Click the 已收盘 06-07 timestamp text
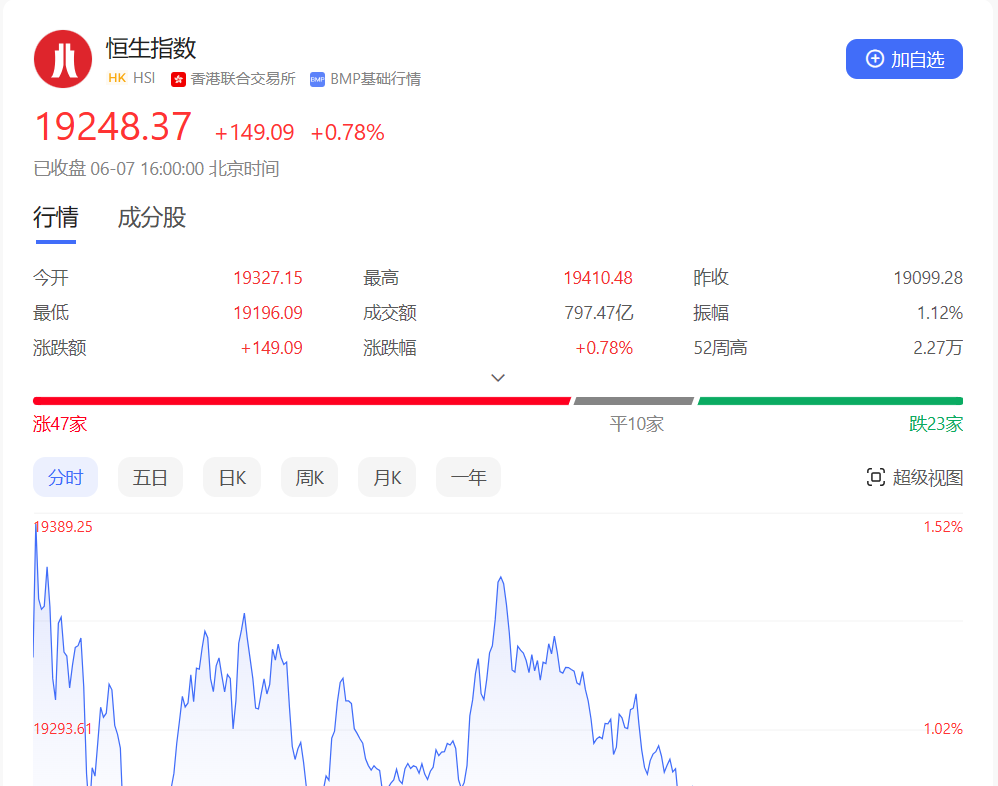The image size is (998, 786). [x=157, y=169]
